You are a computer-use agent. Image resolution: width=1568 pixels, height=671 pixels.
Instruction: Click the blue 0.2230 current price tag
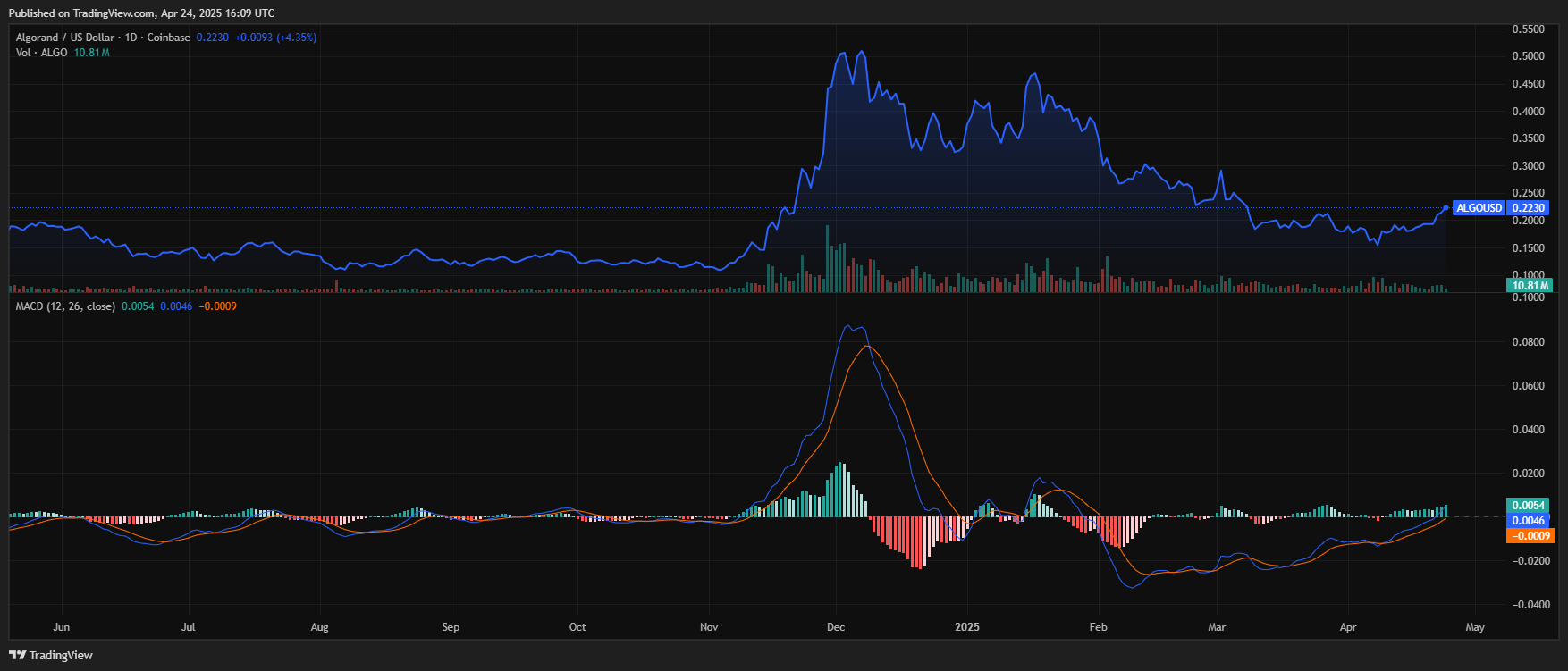tap(1530, 208)
